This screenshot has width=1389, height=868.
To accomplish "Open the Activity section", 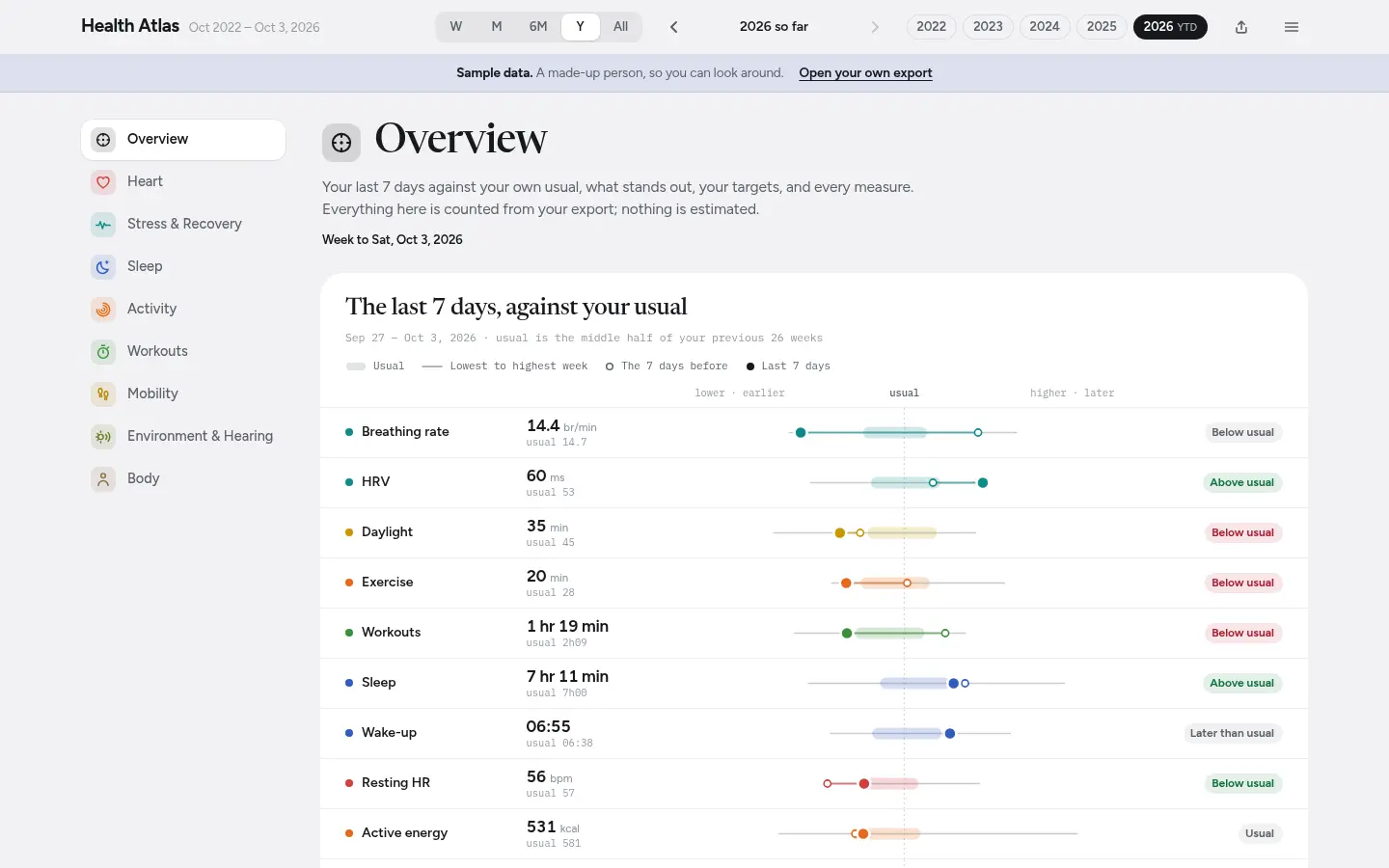I will [183, 310].
